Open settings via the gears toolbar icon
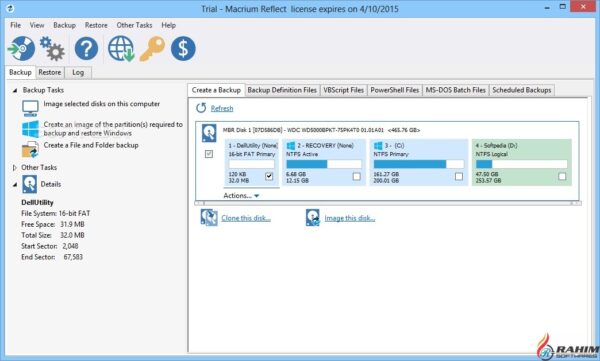 (x=52, y=49)
